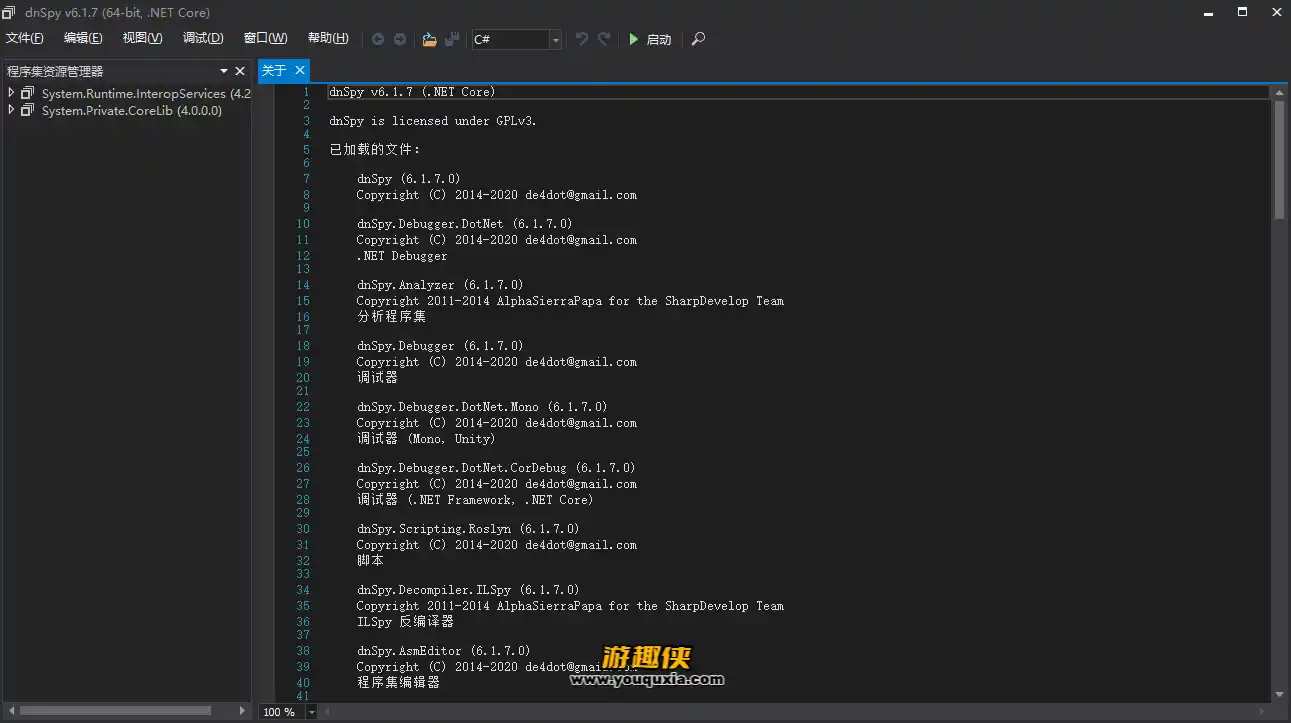Click the text '调试器 (Mono, Unity)'
Viewport: 1291px width, 723px height.
click(x=426, y=438)
